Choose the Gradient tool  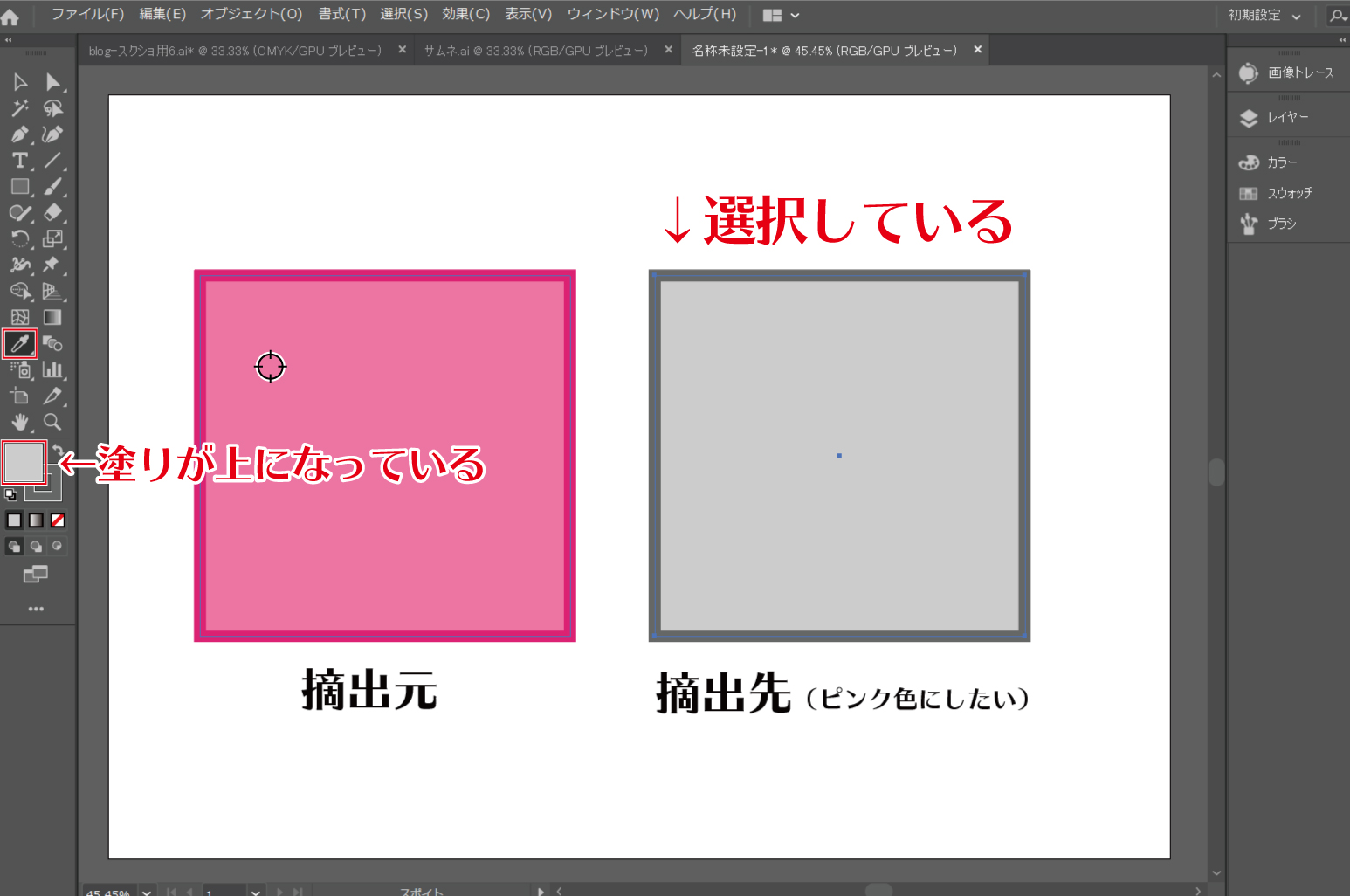53,317
